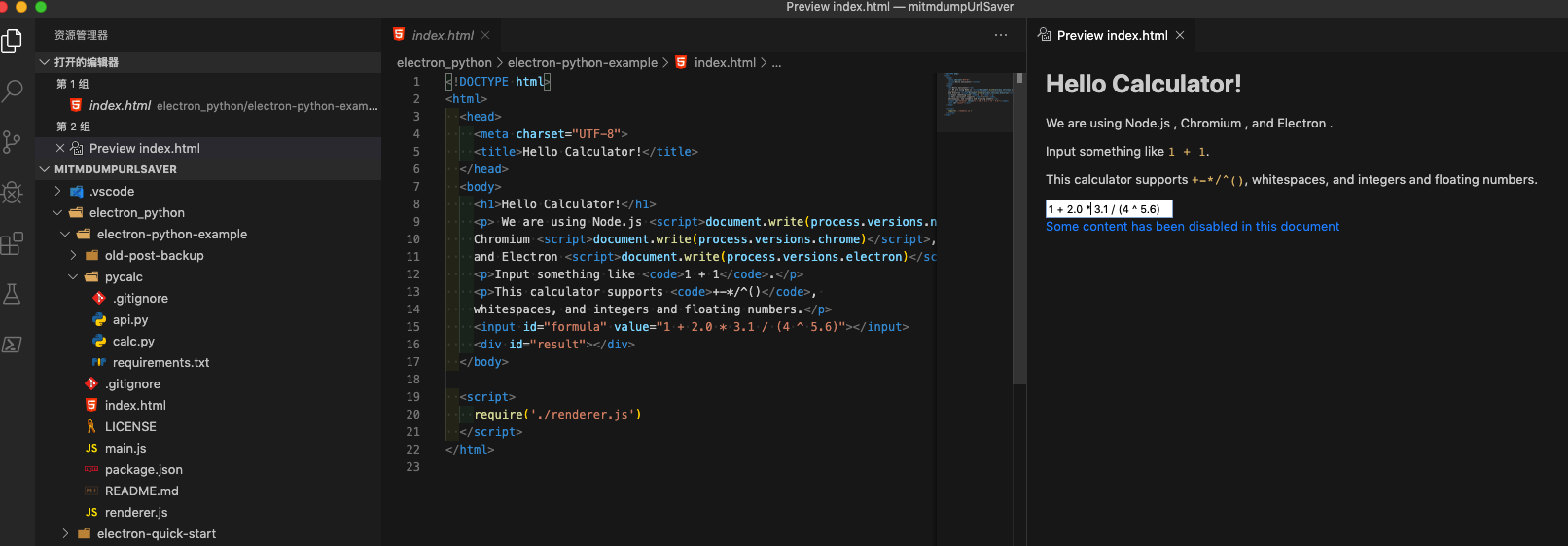Close the Preview index.html tab
The image size is (1568, 546).
[1180, 35]
